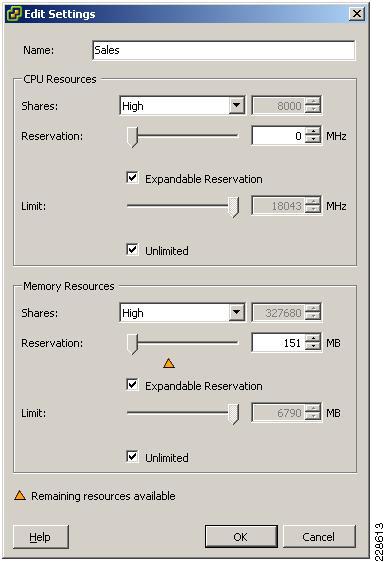Screen dimensions: 384x562
Task: Increase memory reservation MB with up arrow
Action: tap(313, 338)
